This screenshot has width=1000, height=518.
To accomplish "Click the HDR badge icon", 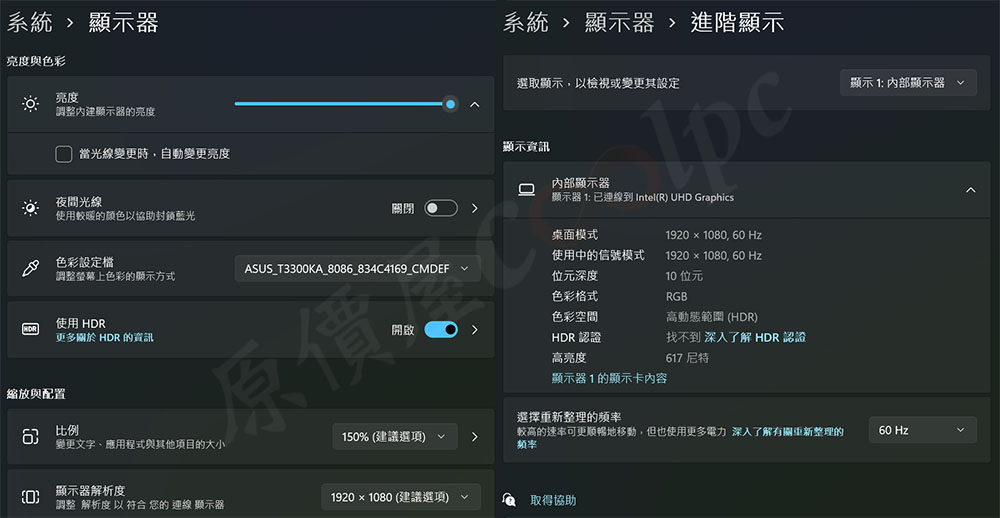I will (x=31, y=330).
